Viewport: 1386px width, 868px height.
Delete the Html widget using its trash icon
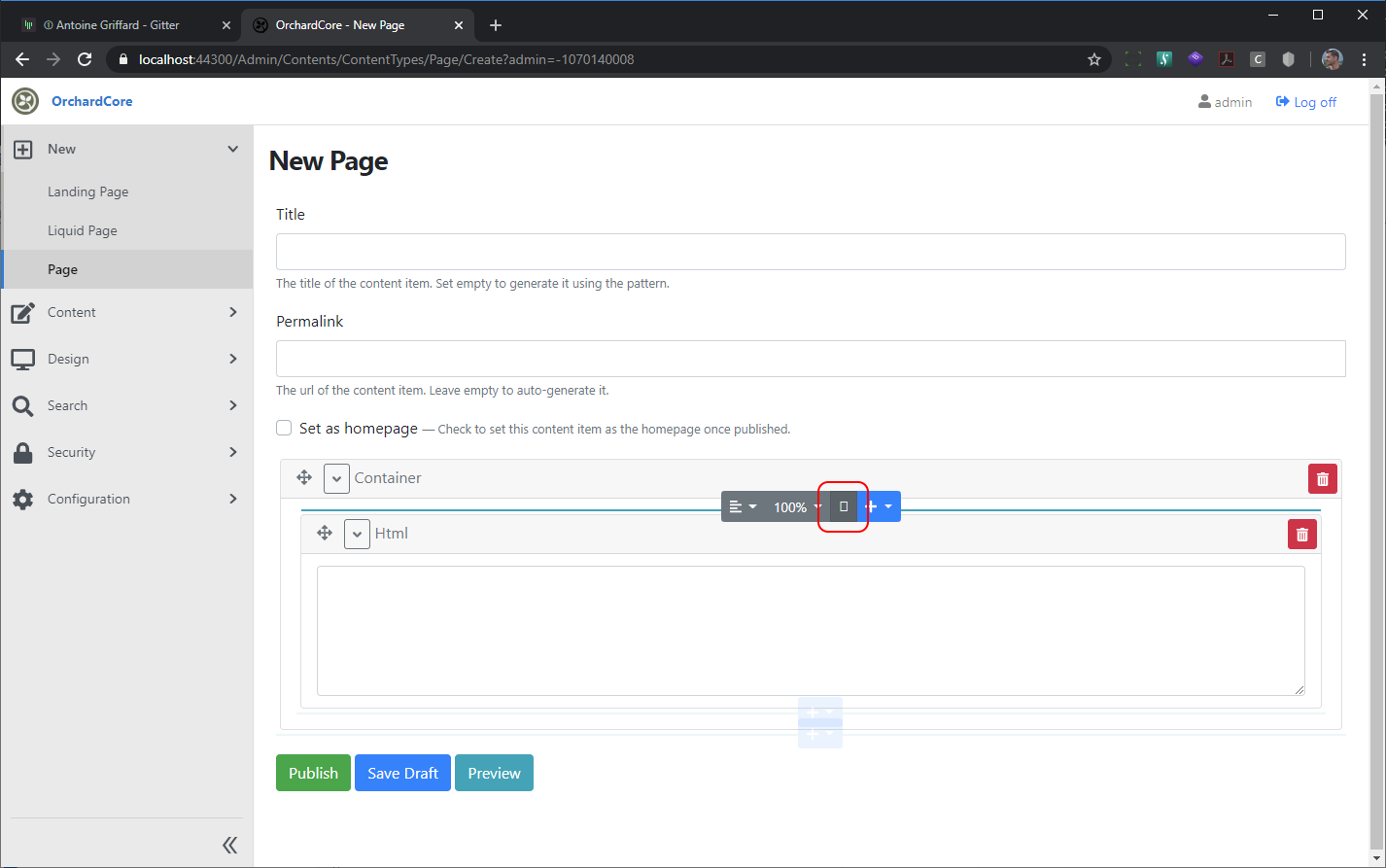click(x=1301, y=534)
